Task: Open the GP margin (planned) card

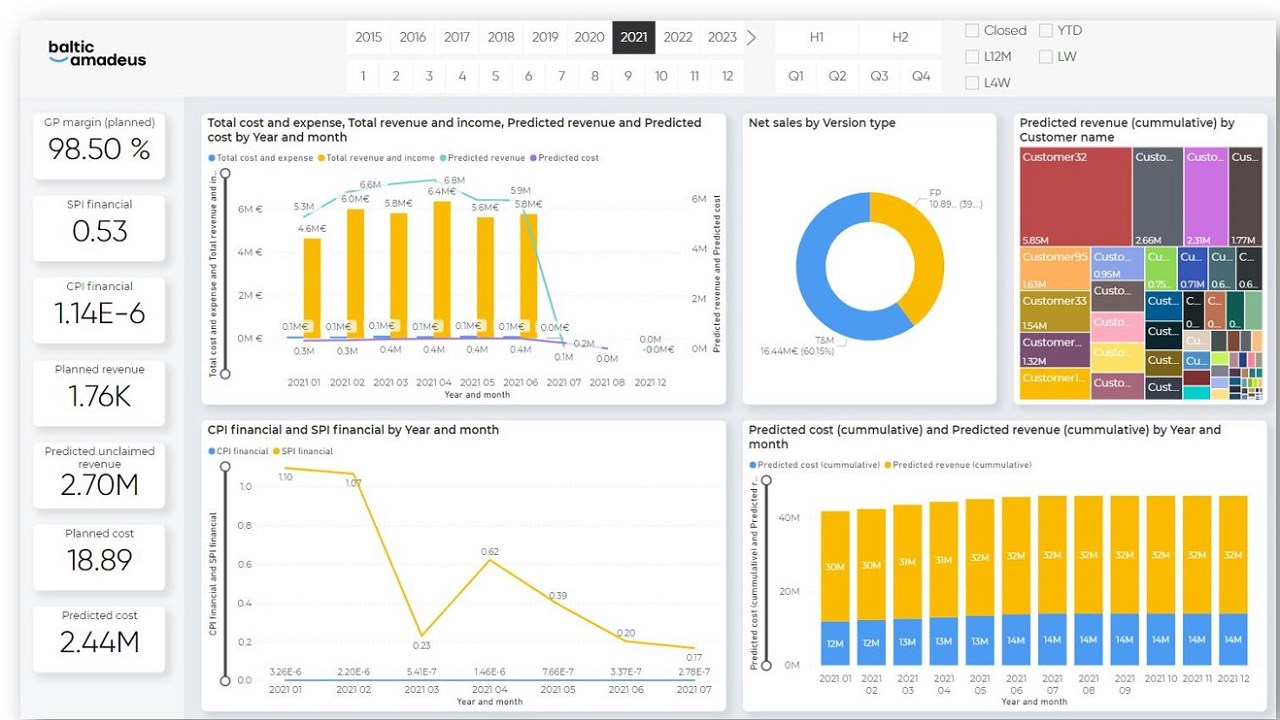Action: [x=99, y=146]
